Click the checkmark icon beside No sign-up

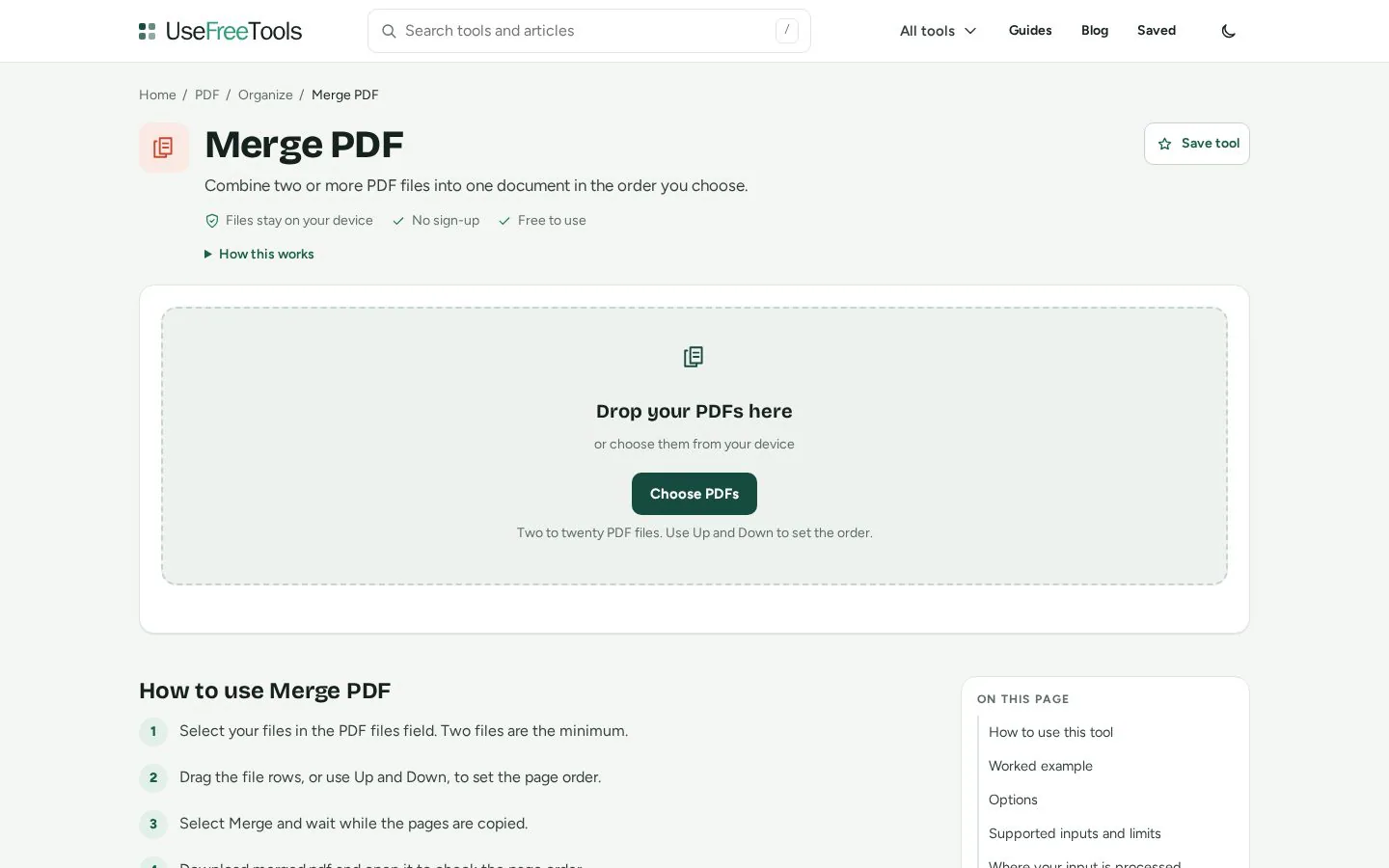tap(398, 221)
